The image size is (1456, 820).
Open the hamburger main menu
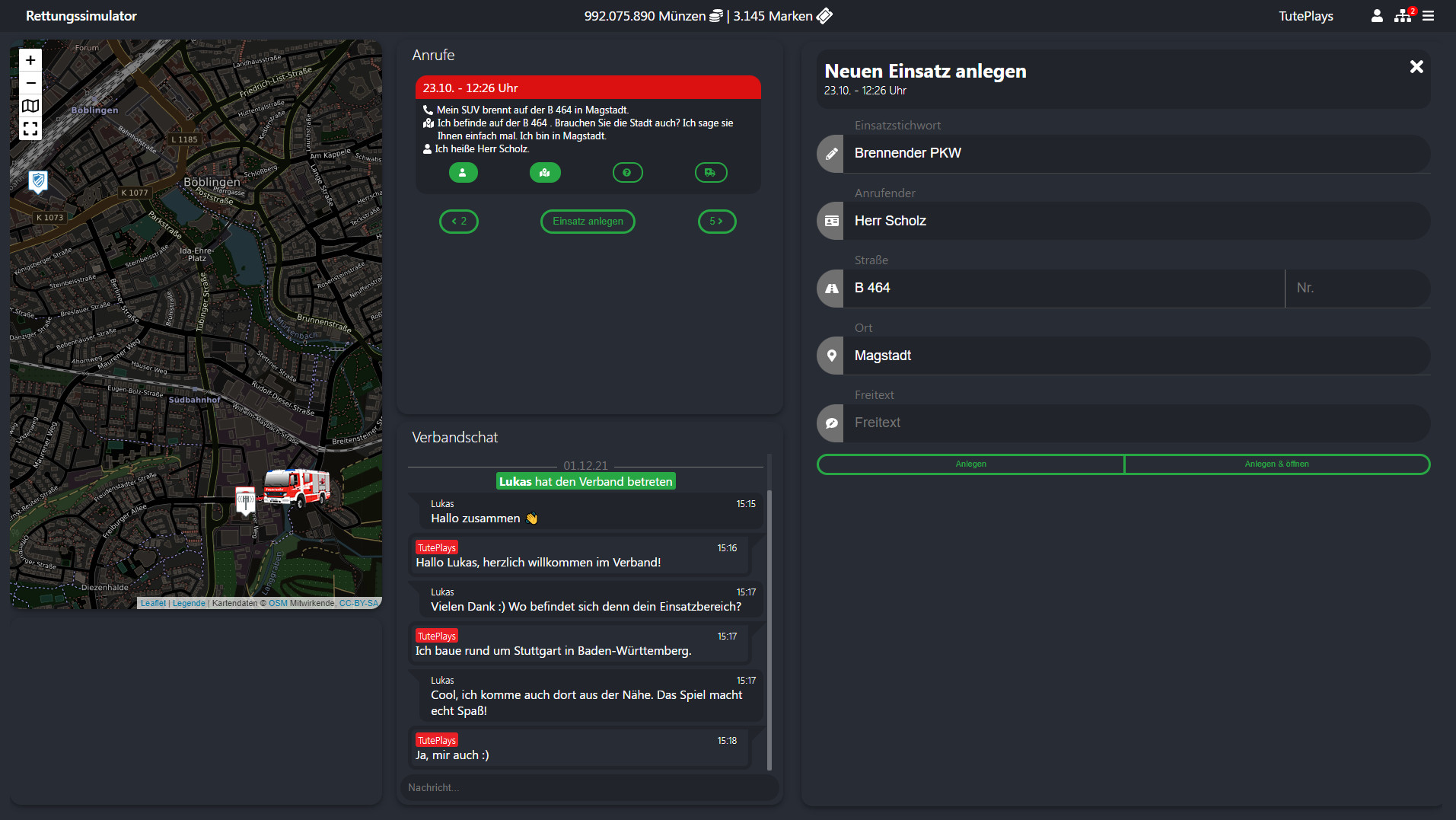click(x=1429, y=16)
